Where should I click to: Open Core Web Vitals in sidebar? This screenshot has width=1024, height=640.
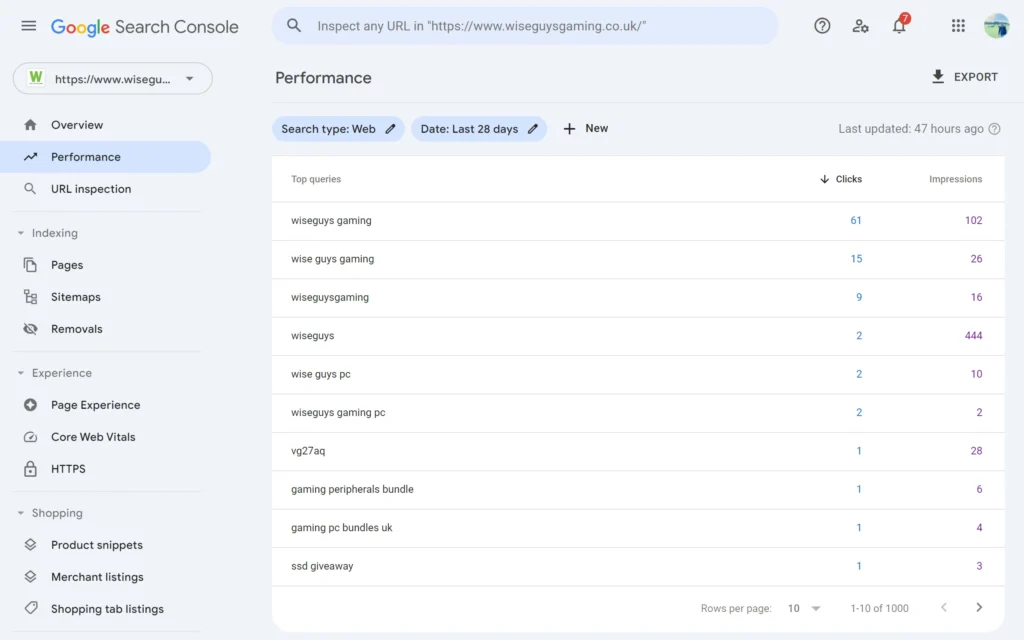tap(93, 437)
